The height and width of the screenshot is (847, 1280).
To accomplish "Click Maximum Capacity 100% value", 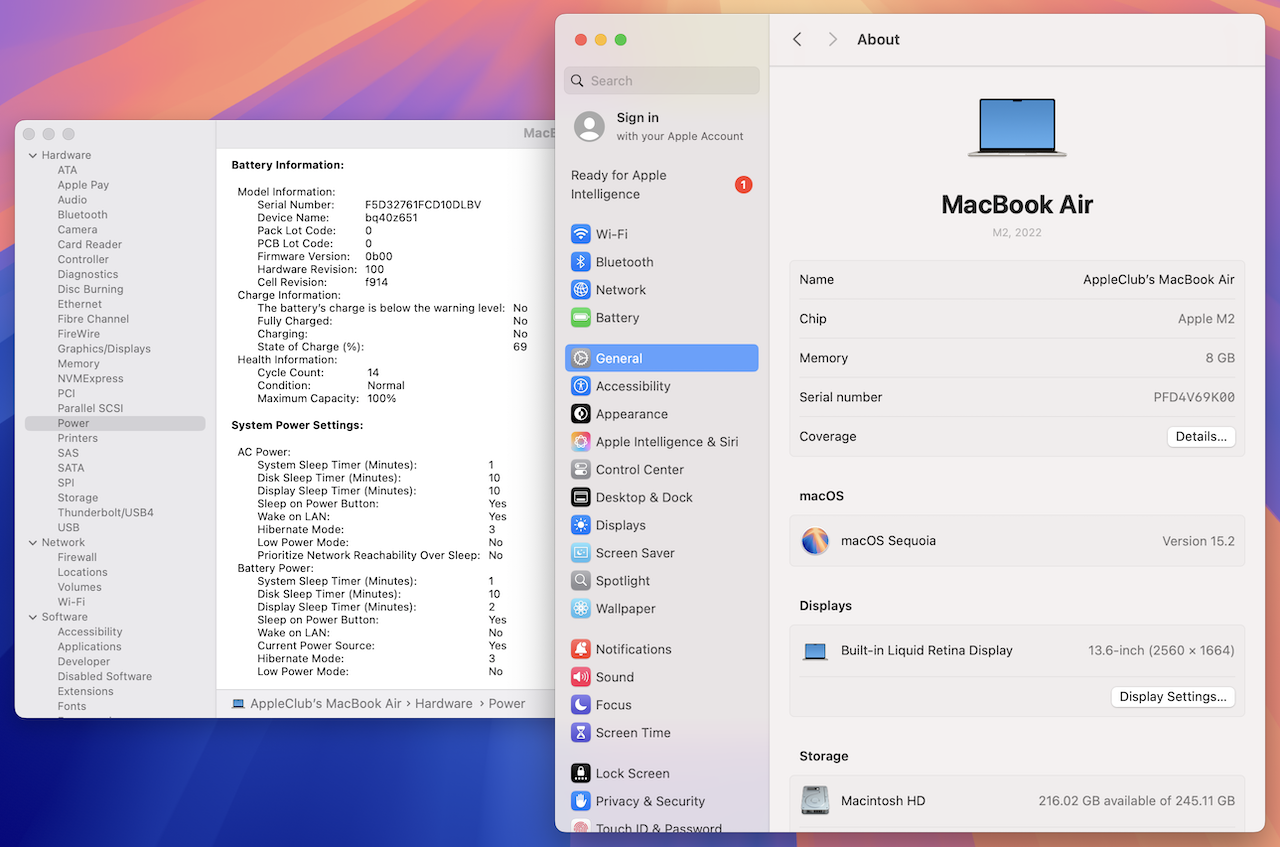I will [382, 399].
